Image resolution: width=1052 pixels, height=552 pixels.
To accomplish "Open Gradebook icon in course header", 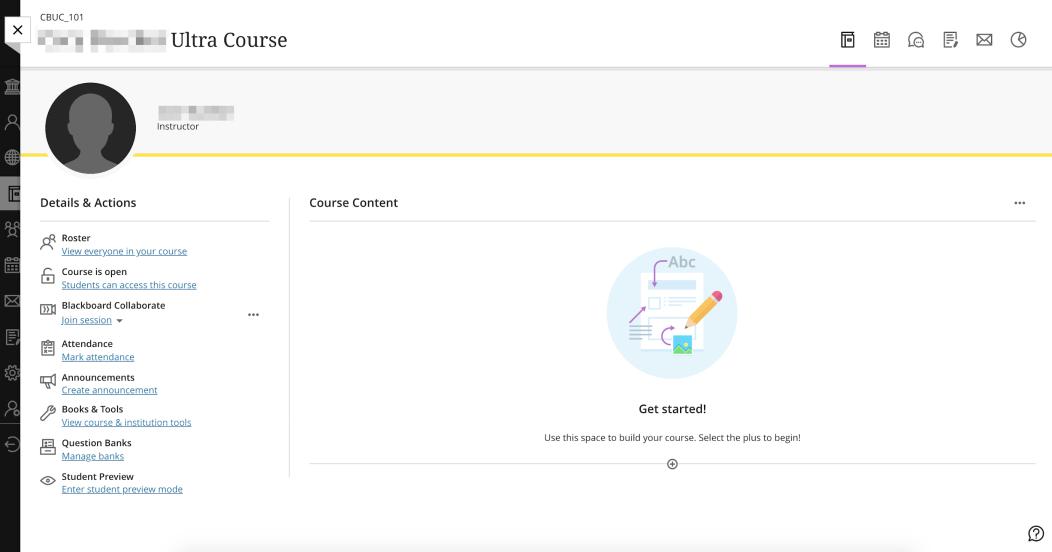I will click(950, 40).
